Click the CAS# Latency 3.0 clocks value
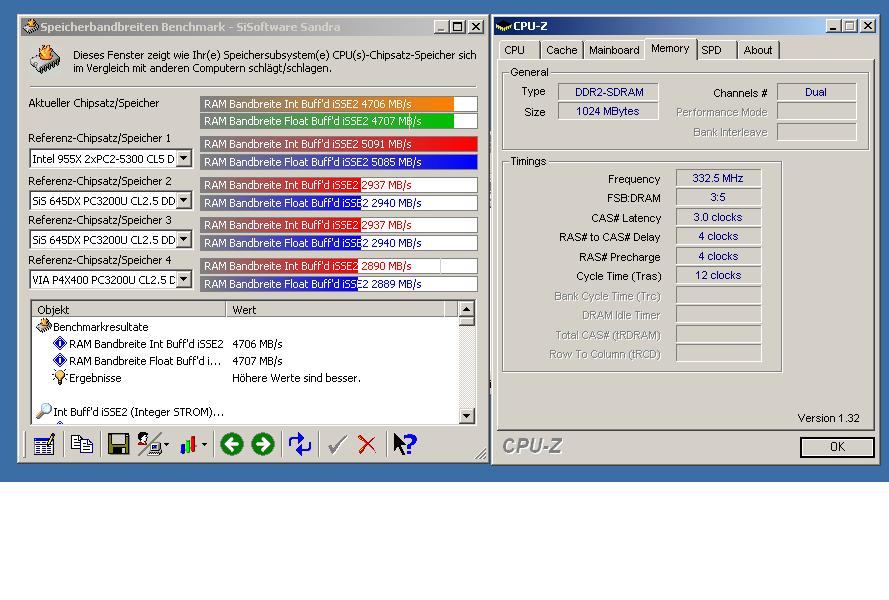 point(718,217)
